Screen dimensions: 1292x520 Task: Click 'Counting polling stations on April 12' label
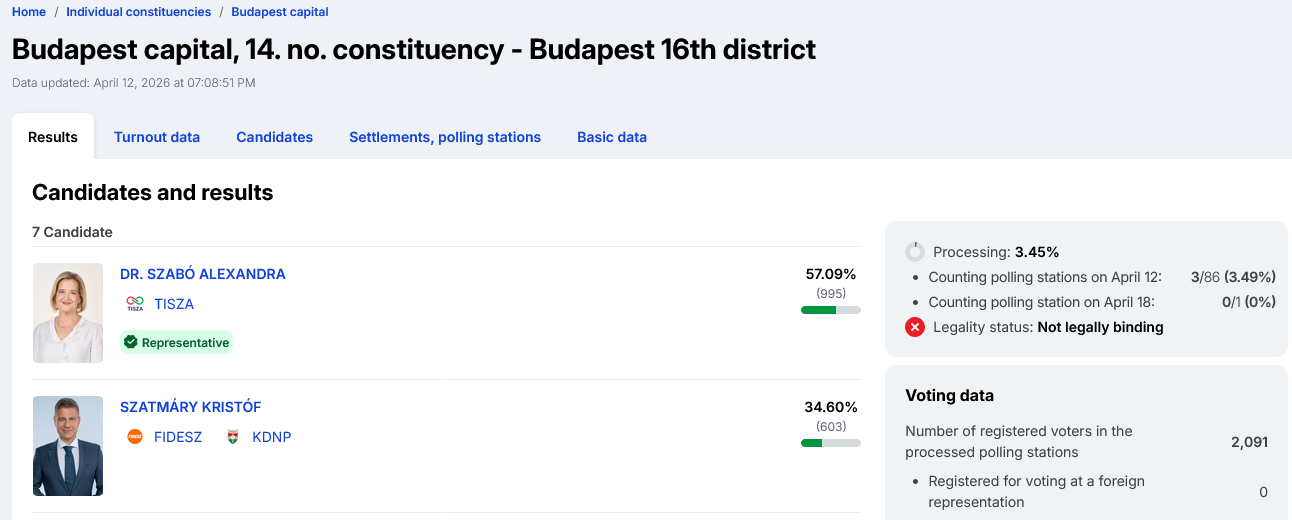point(1046,277)
